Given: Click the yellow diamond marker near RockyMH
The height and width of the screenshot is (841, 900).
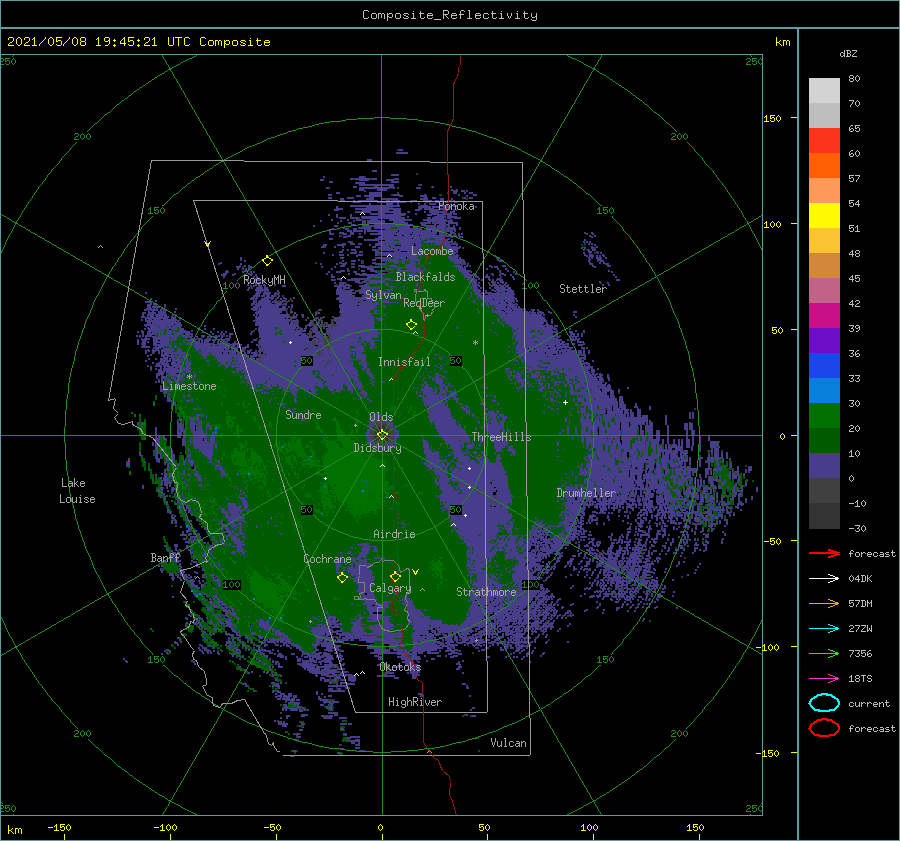Looking at the screenshot, I should pos(267,261).
